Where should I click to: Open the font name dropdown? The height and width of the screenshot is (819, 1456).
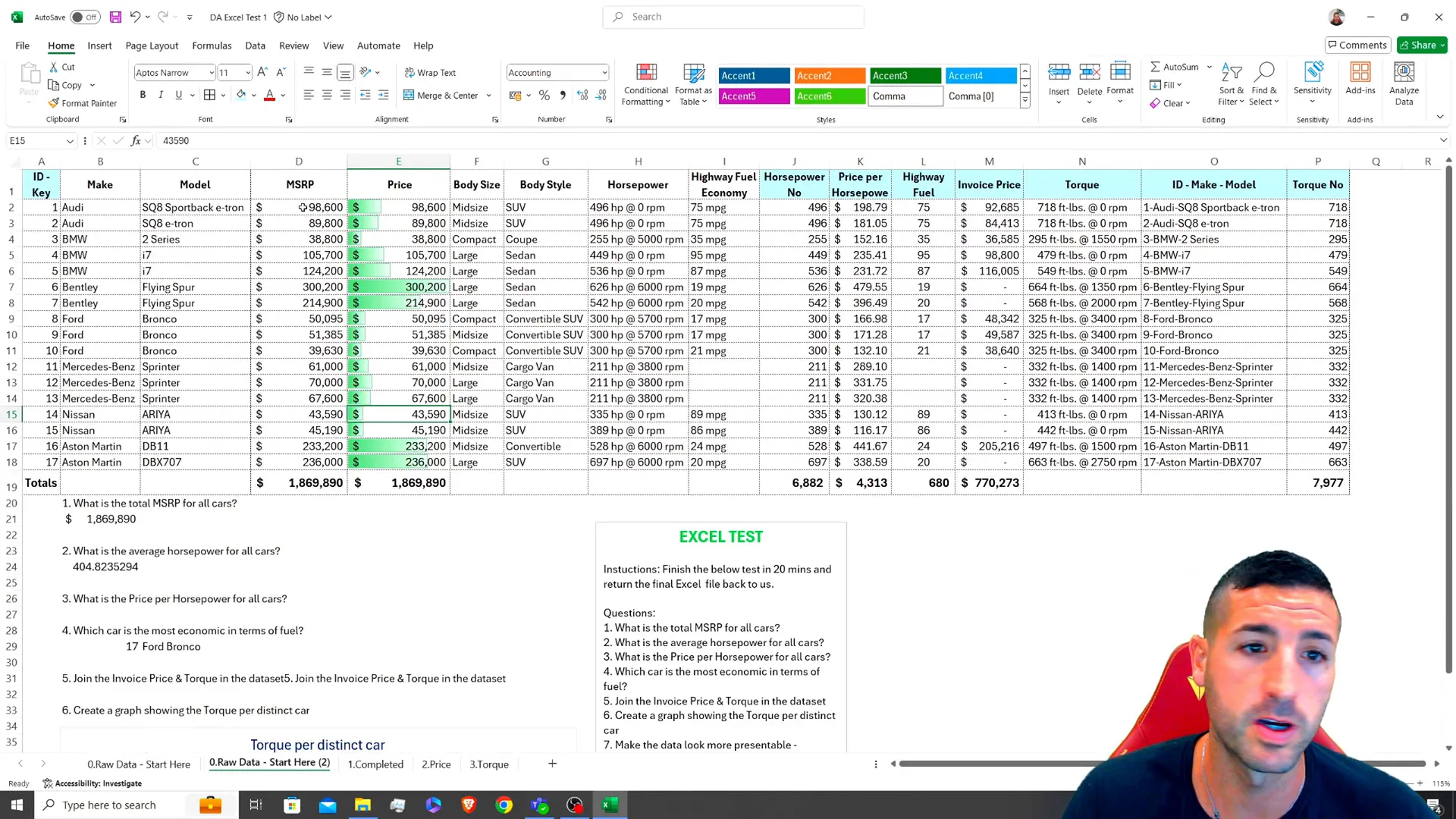coord(212,73)
